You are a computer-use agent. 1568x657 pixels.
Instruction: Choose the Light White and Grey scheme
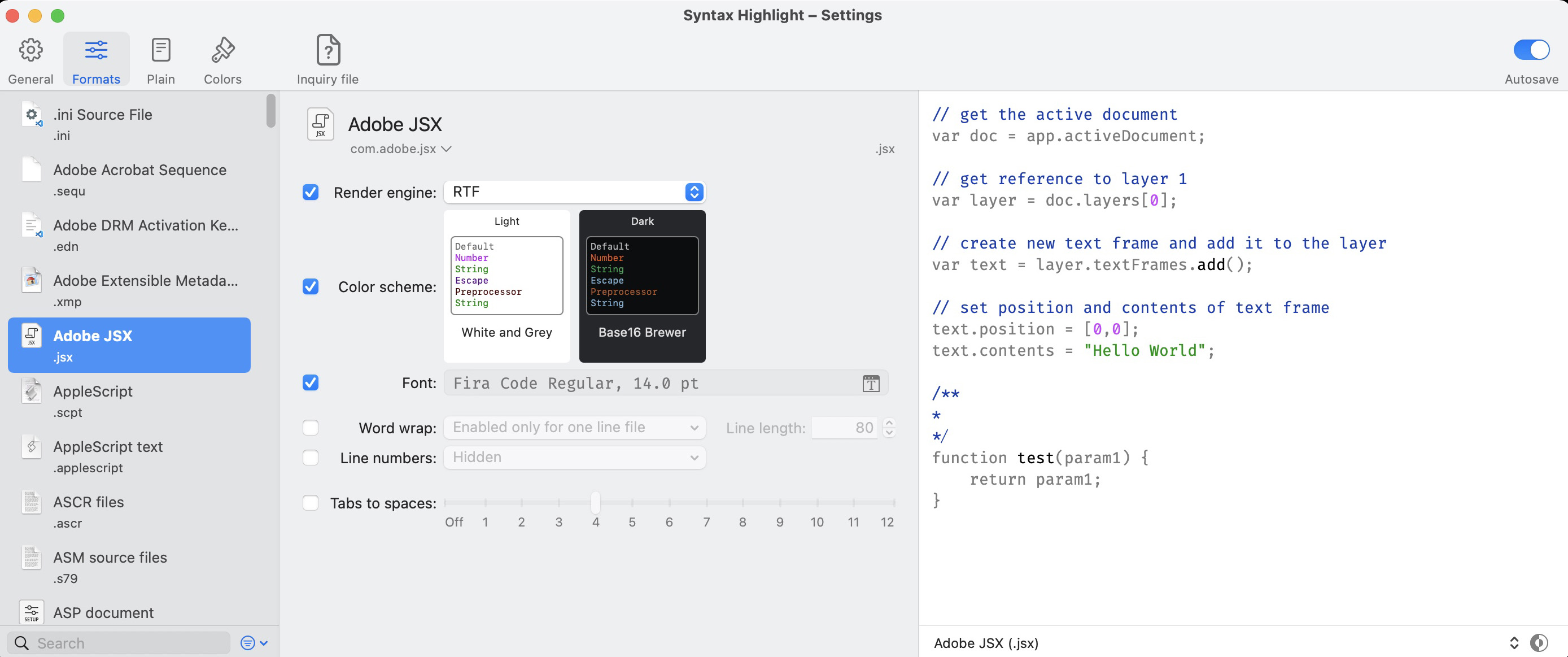[507, 286]
